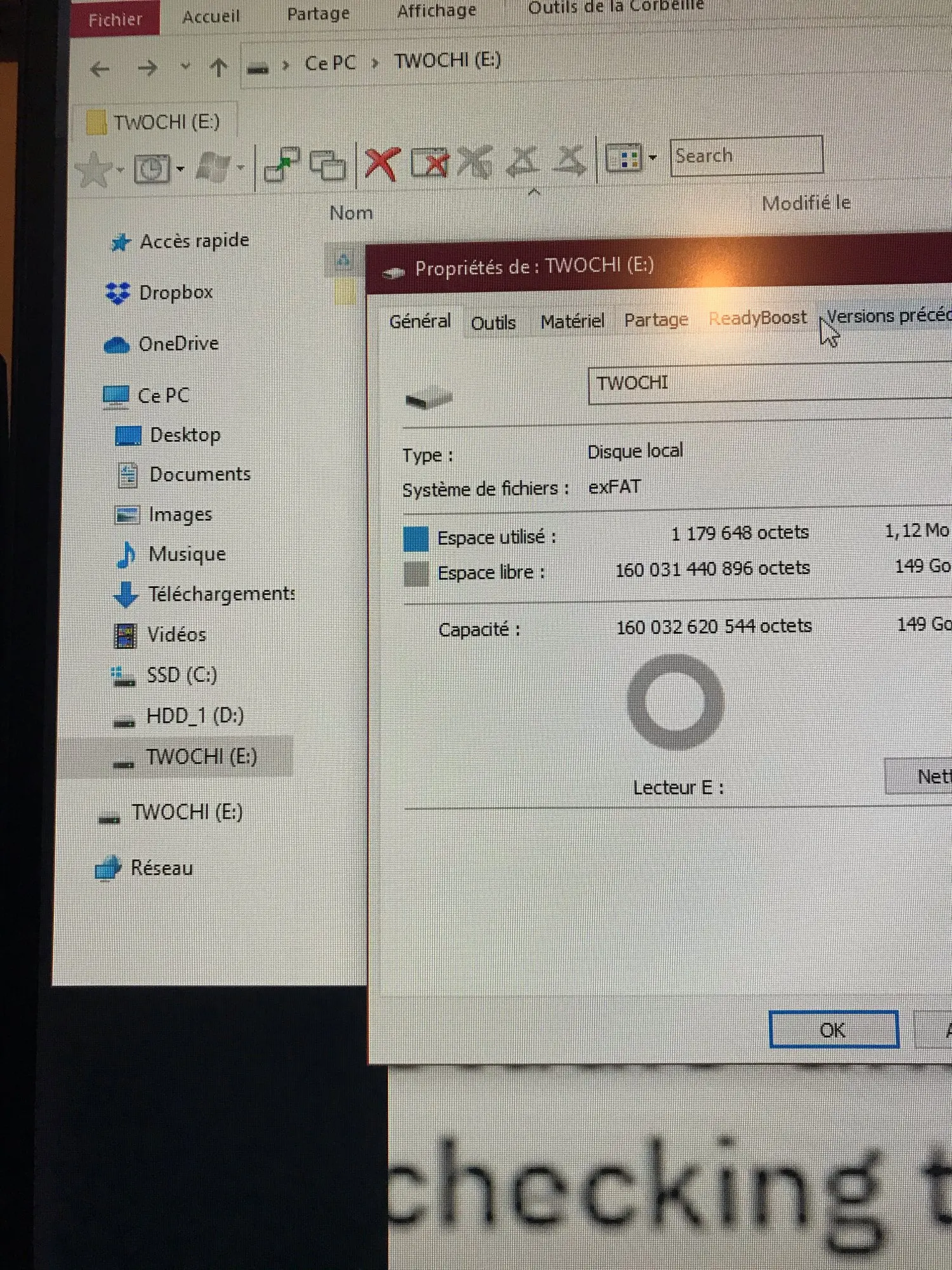Click the 160 032 620 544 octets capacity

click(x=714, y=627)
